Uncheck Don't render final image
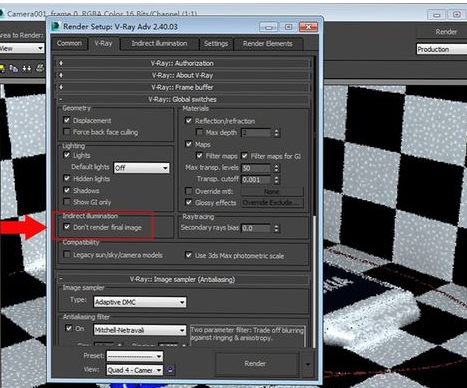 tap(67, 227)
